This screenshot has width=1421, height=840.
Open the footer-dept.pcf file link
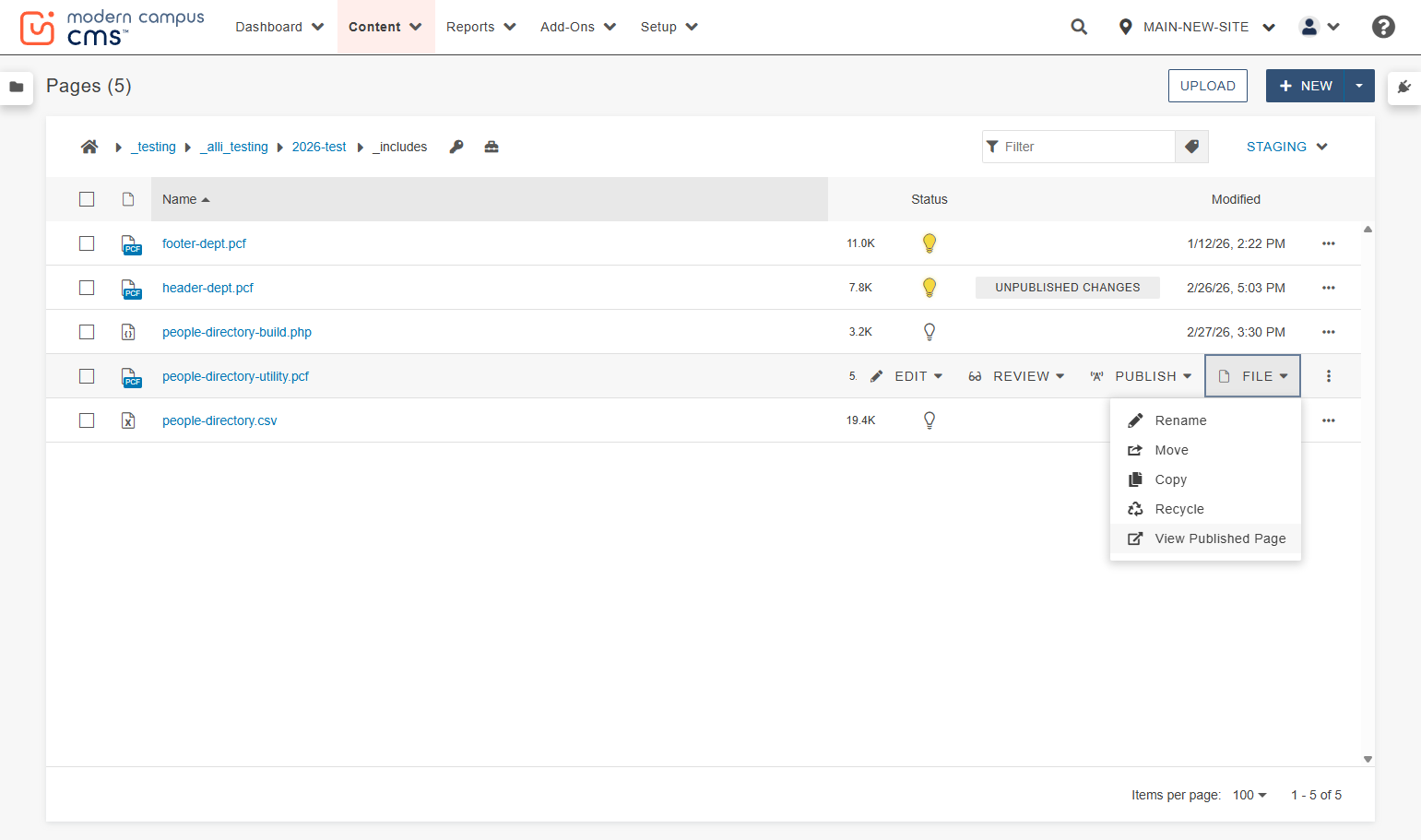[x=204, y=243]
